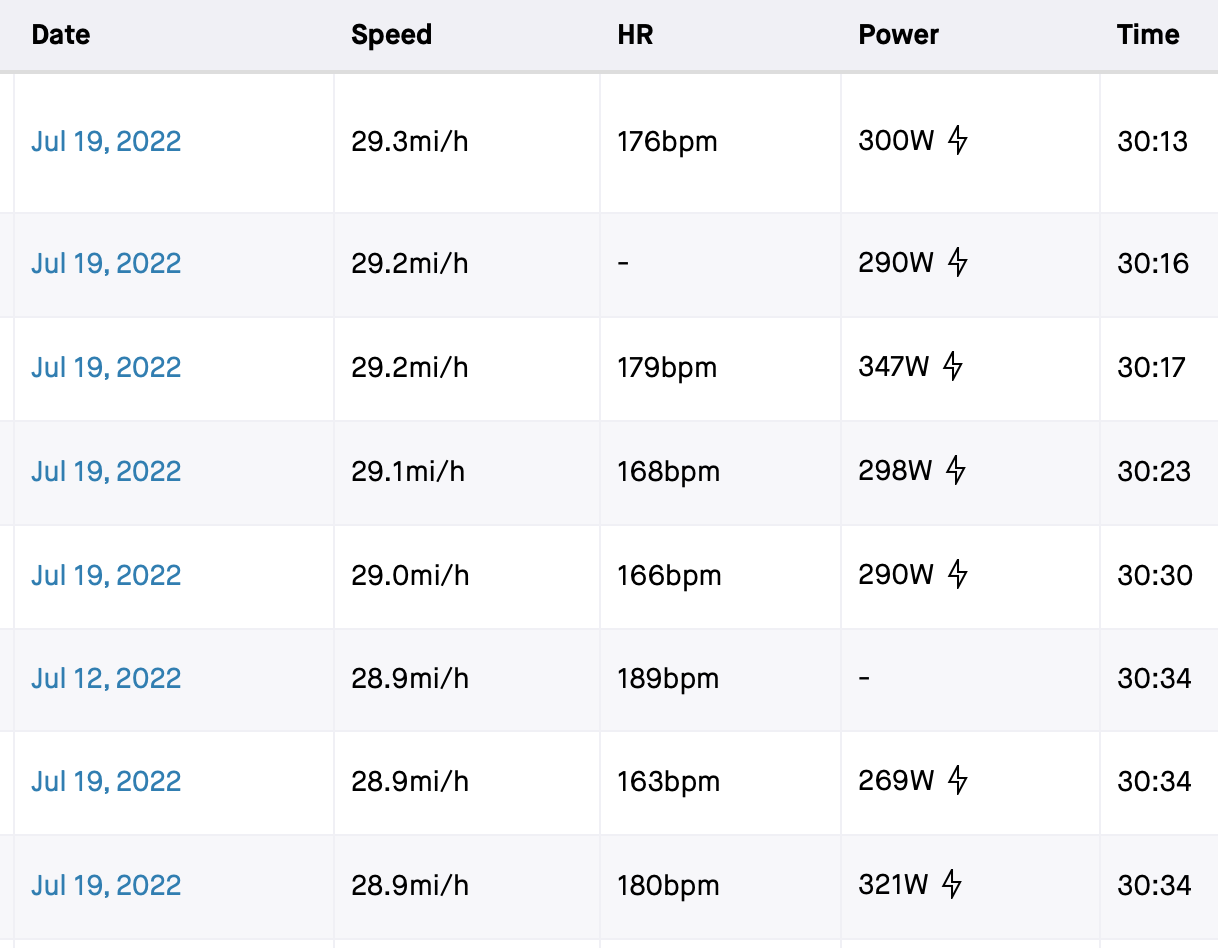This screenshot has width=1218, height=948.
Task: Click the lightning icon beside 290W in the 30:30 row
Action: click(x=958, y=574)
